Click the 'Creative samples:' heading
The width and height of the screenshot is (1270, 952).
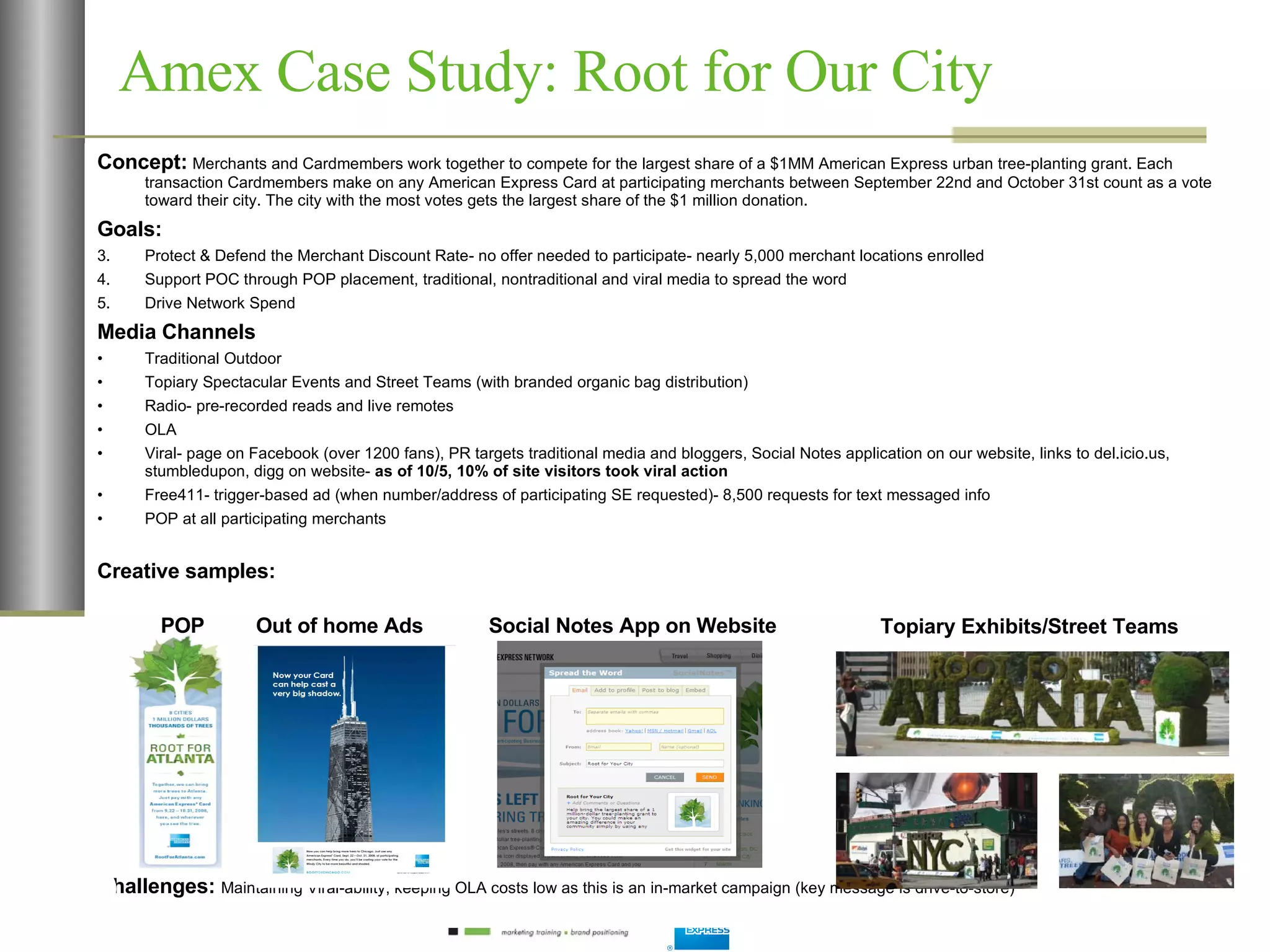tap(186, 571)
